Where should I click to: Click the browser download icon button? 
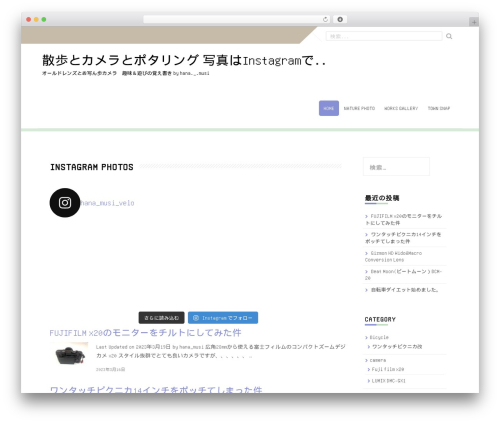click(340, 19)
